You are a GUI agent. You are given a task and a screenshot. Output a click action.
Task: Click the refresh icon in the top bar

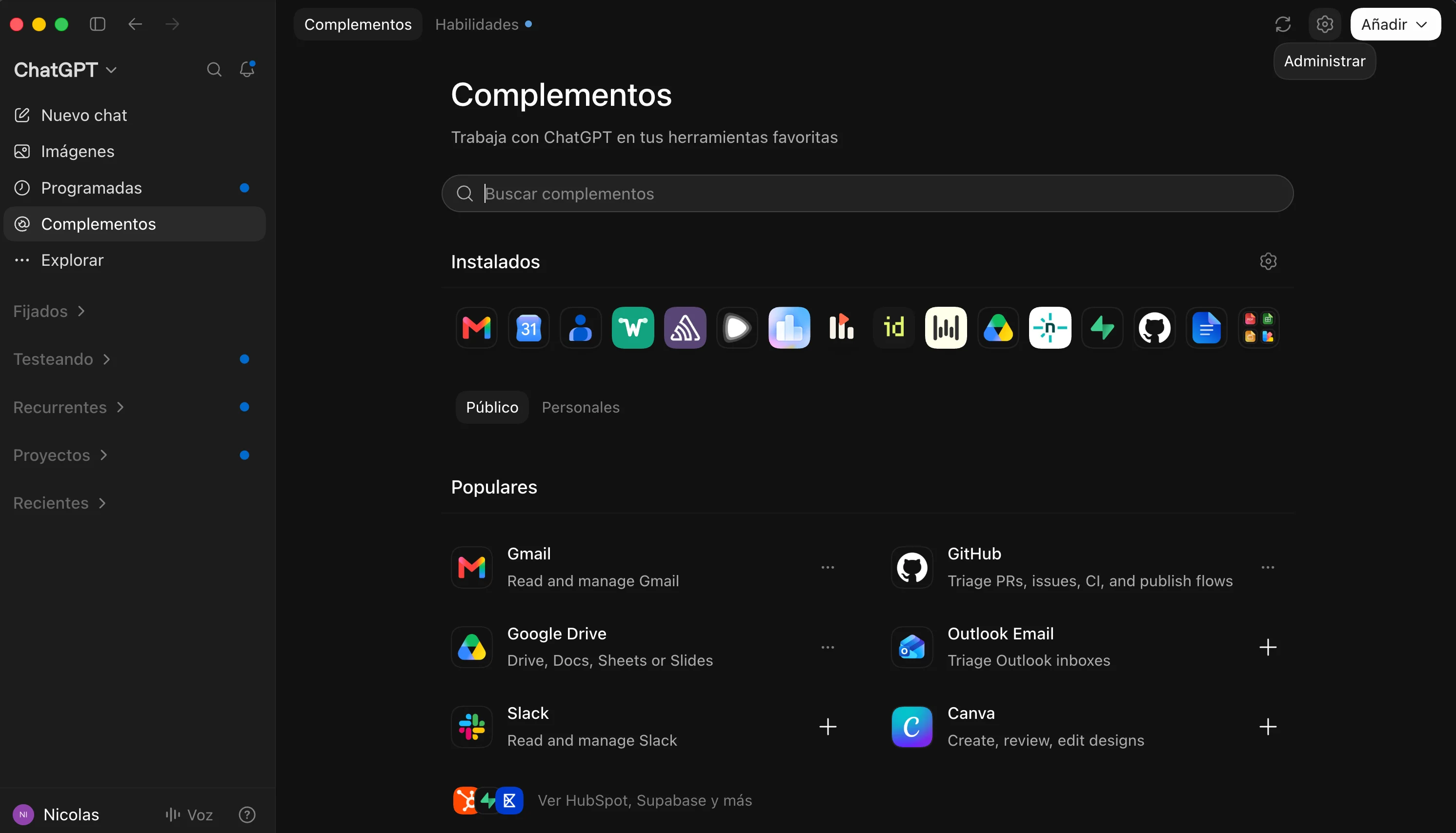(x=1283, y=24)
